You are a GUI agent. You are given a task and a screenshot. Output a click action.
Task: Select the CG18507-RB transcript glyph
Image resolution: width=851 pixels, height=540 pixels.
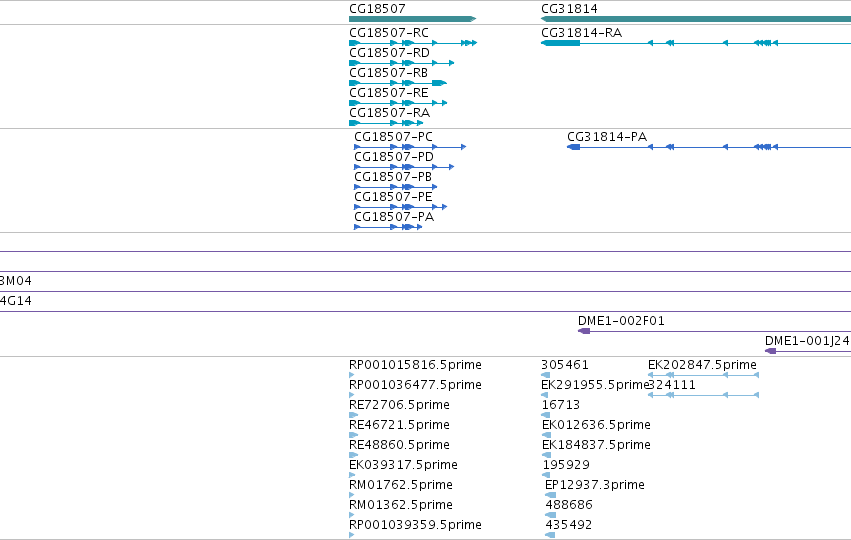398,83
